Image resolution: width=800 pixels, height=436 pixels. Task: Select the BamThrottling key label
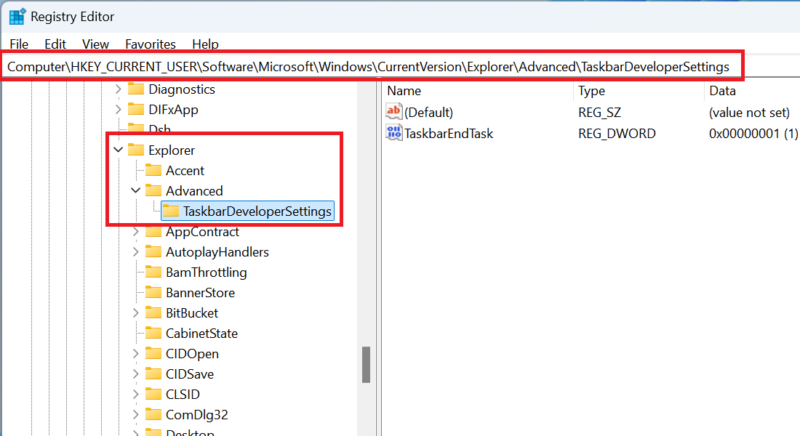206,272
